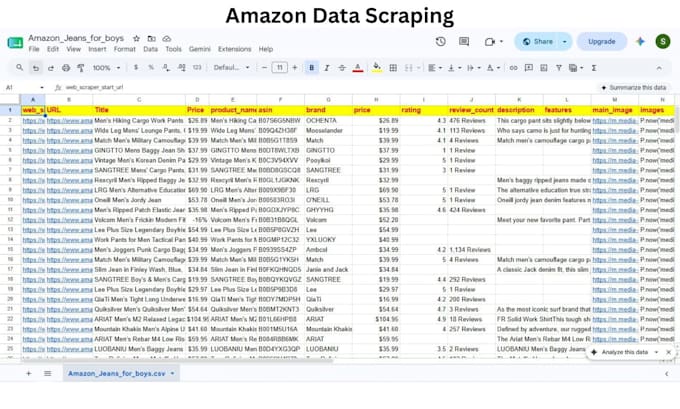Check the cloud document status icon
680x409 pixels.
pos(167,39)
